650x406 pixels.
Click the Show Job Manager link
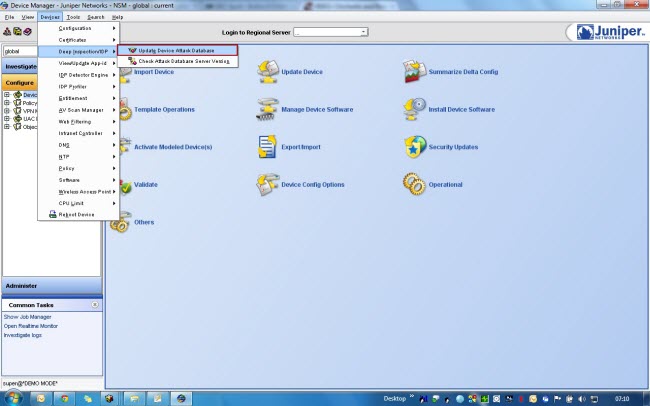(27, 317)
